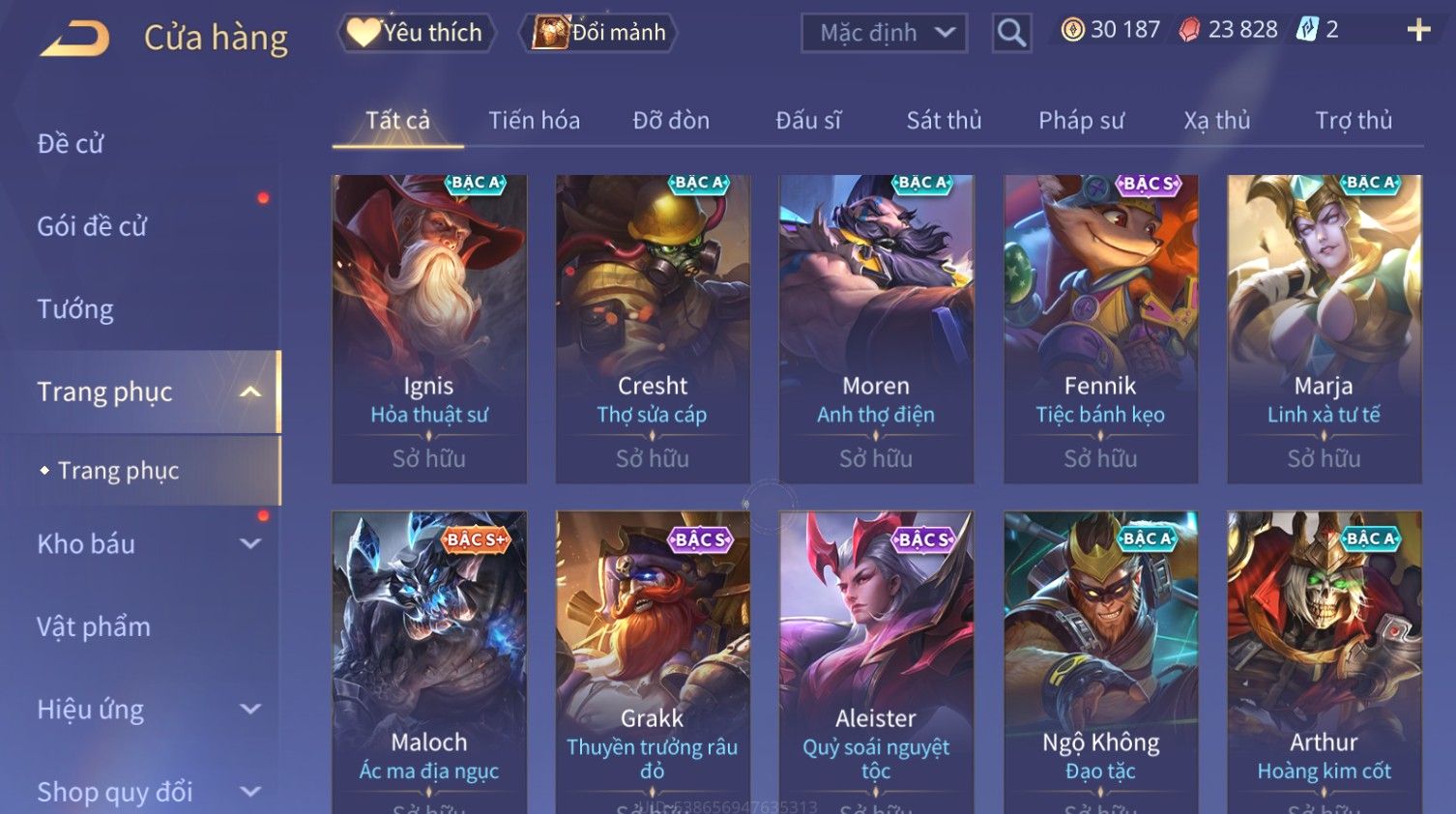The image size is (1456, 814).
Task: Collapse the Trang phục sidebar section
Action: [250, 392]
